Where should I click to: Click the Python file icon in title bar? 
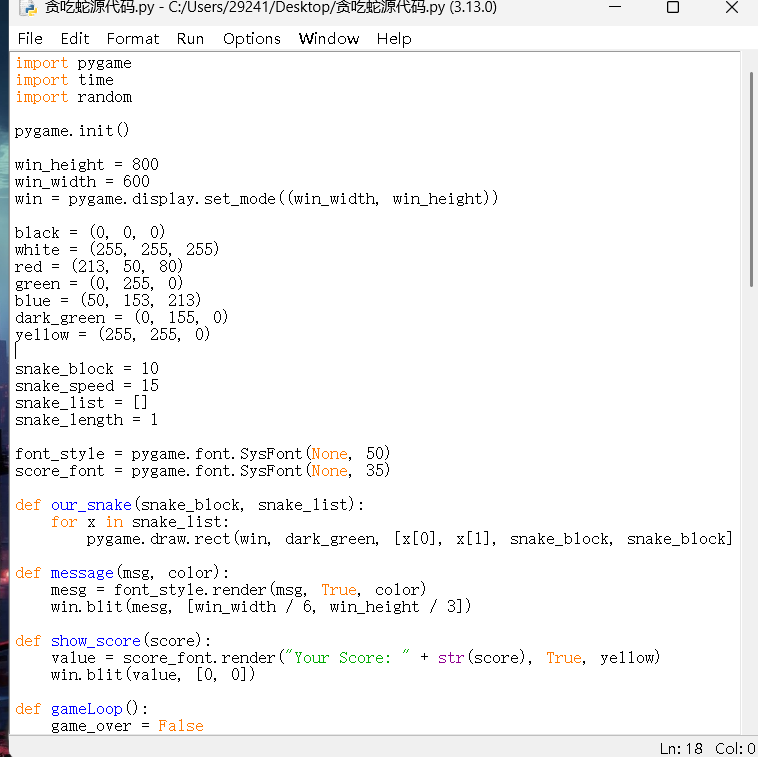click(x=28, y=8)
